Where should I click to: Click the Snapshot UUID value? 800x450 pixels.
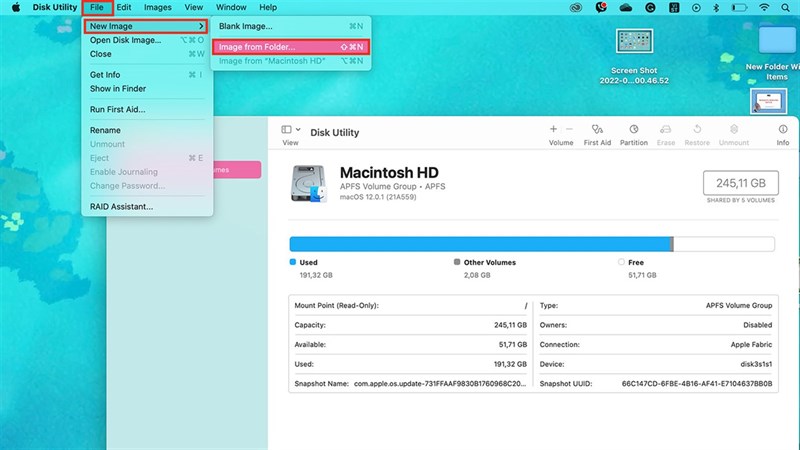point(697,384)
